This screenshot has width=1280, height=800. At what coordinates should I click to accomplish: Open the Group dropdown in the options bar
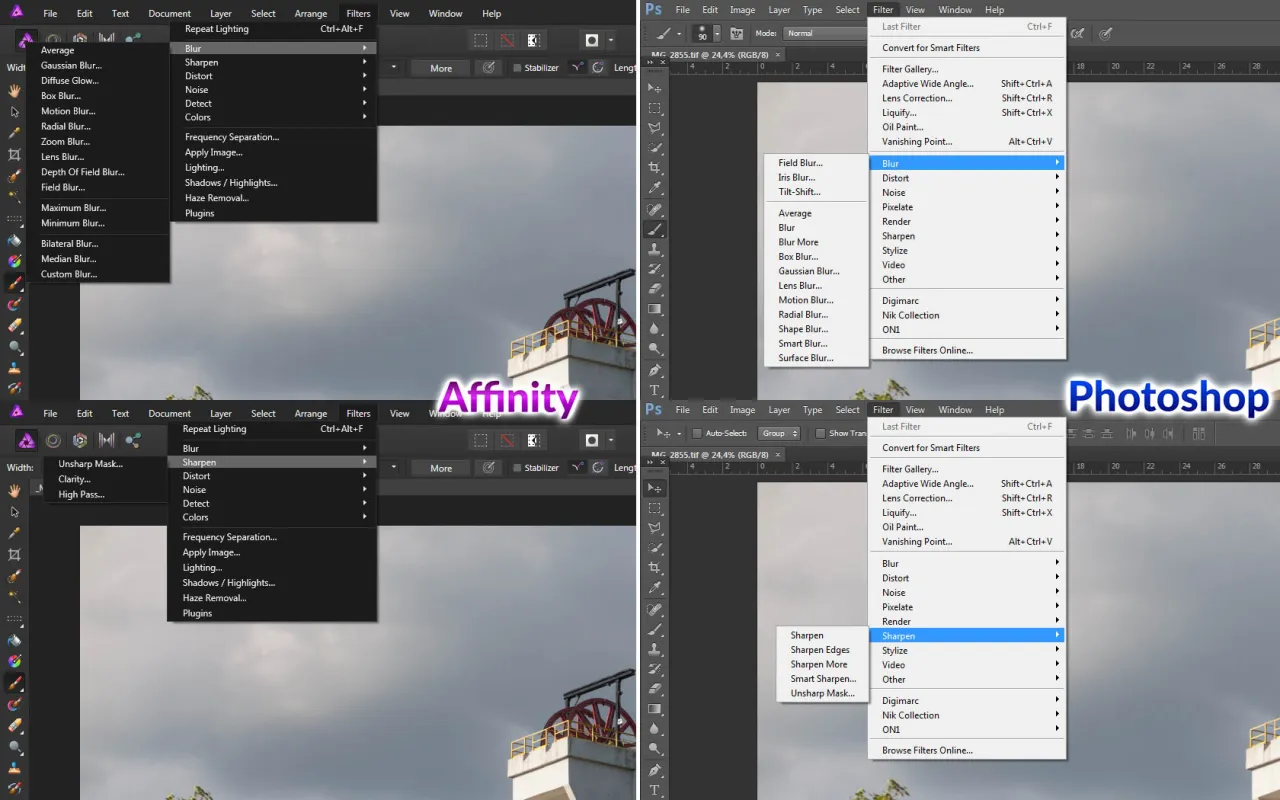[x=779, y=433]
